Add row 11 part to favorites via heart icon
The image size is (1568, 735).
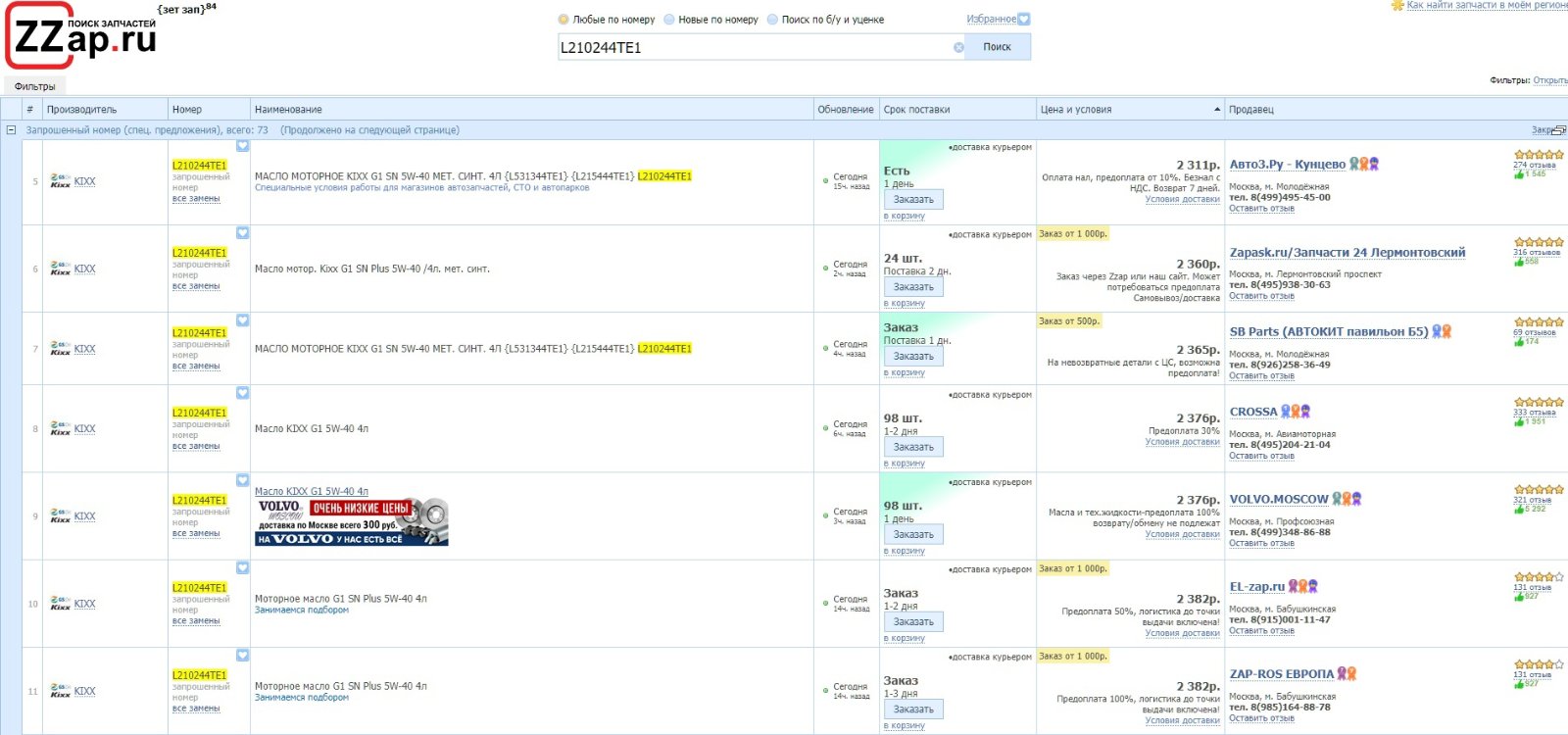tap(242, 655)
